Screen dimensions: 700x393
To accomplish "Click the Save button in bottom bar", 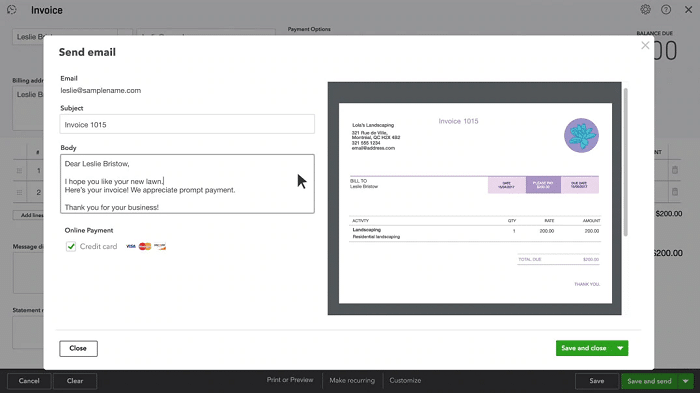I will pyautogui.click(x=596, y=381).
